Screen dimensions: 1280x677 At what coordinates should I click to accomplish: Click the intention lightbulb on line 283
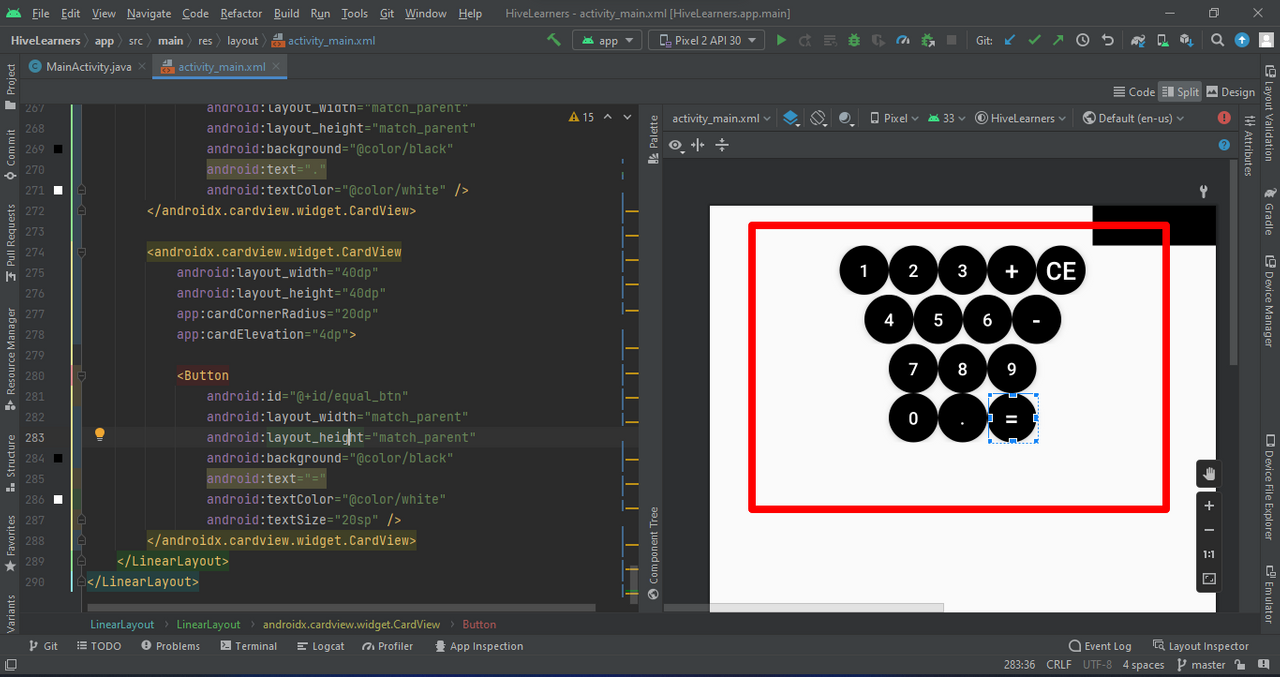point(100,435)
